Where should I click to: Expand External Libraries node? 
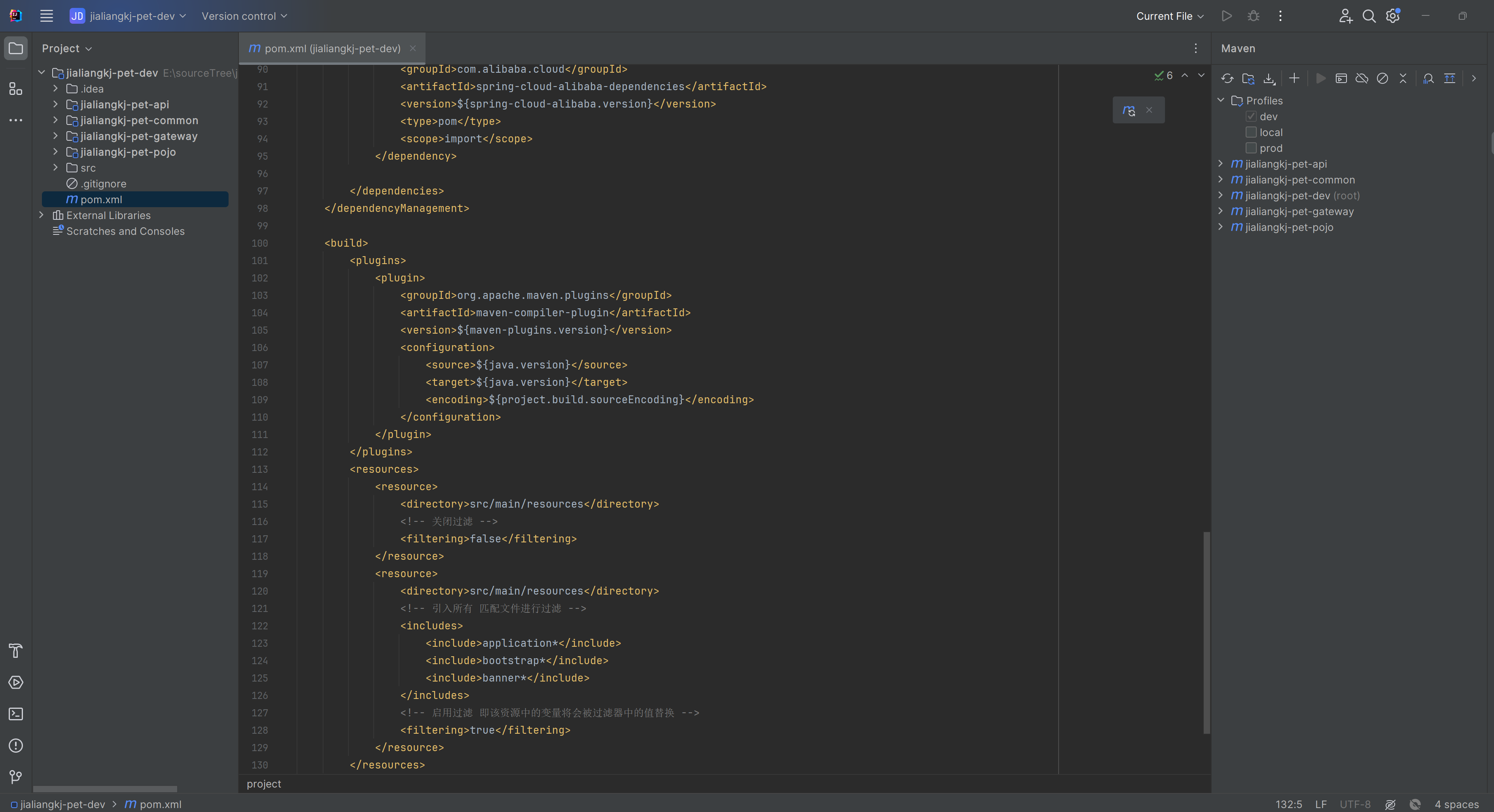(x=41, y=215)
